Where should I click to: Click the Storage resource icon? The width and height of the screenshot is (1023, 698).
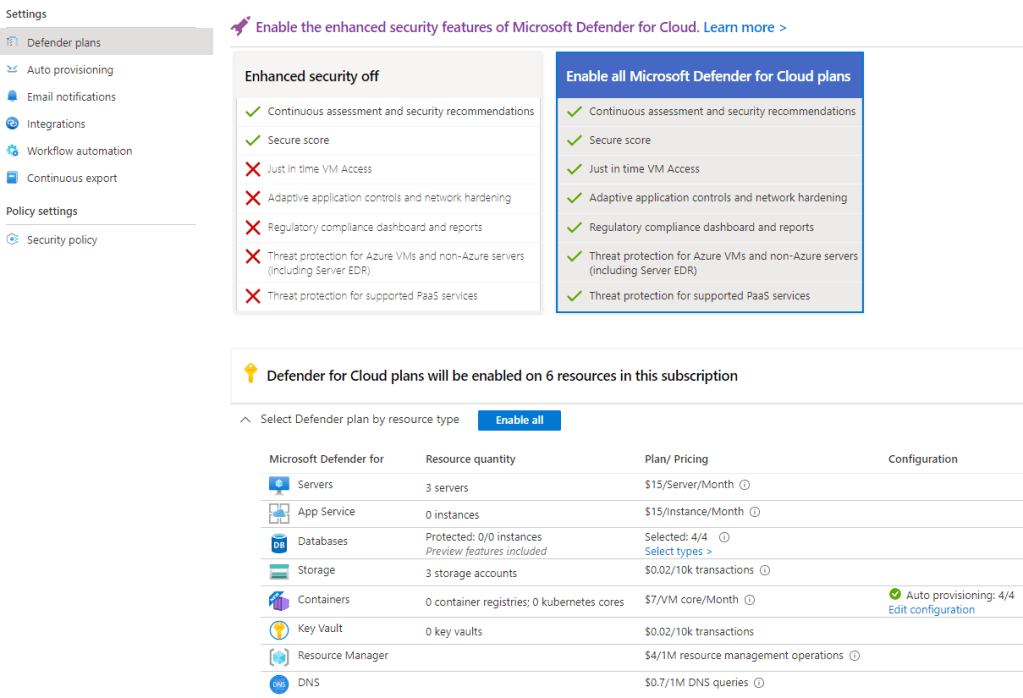pos(279,572)
